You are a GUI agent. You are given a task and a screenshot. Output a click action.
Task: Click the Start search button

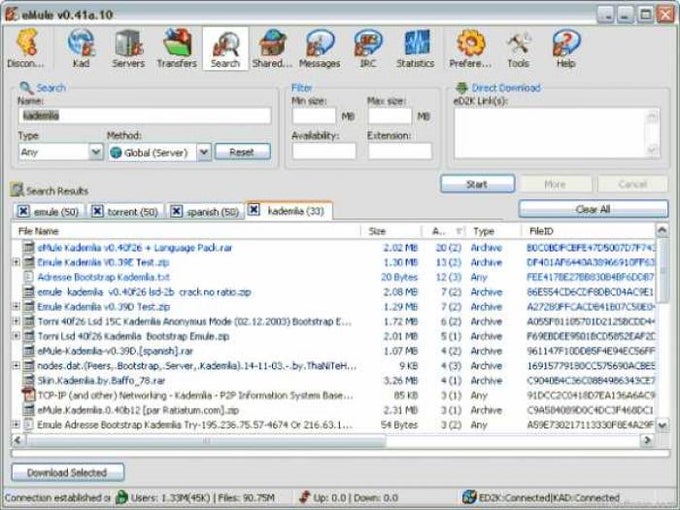[477, 184]
